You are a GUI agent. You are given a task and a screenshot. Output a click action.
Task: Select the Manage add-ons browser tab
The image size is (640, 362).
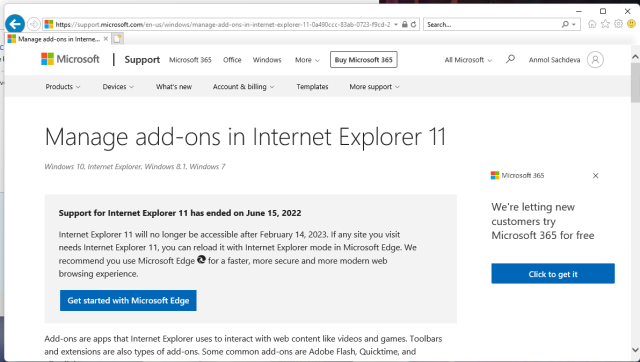[x=58, y=39]
